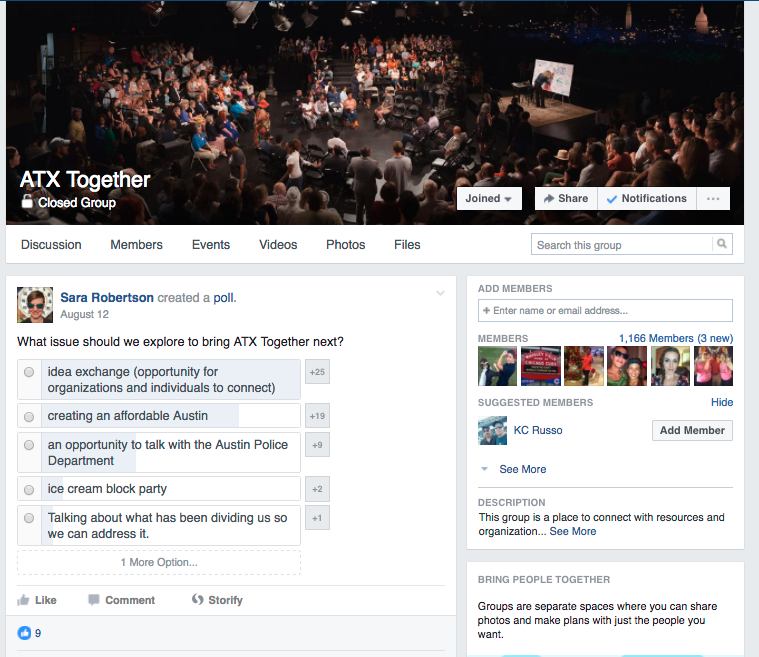Expand 1 More Option in poll
Image resolution: width=759 pixels, height=657 pixels.
click(x=159, y=562)
